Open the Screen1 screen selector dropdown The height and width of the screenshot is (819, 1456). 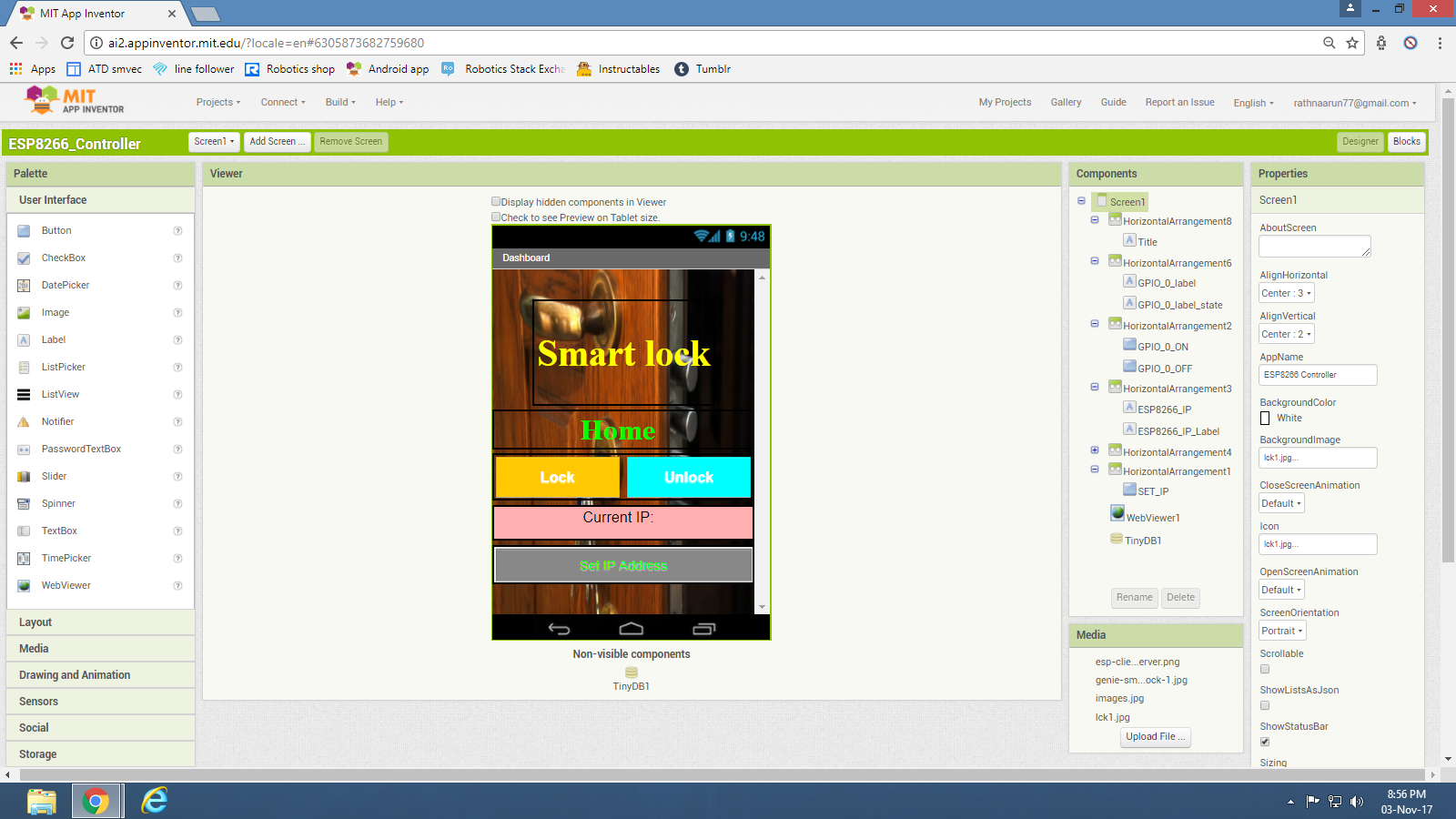(x=214, y=142)
